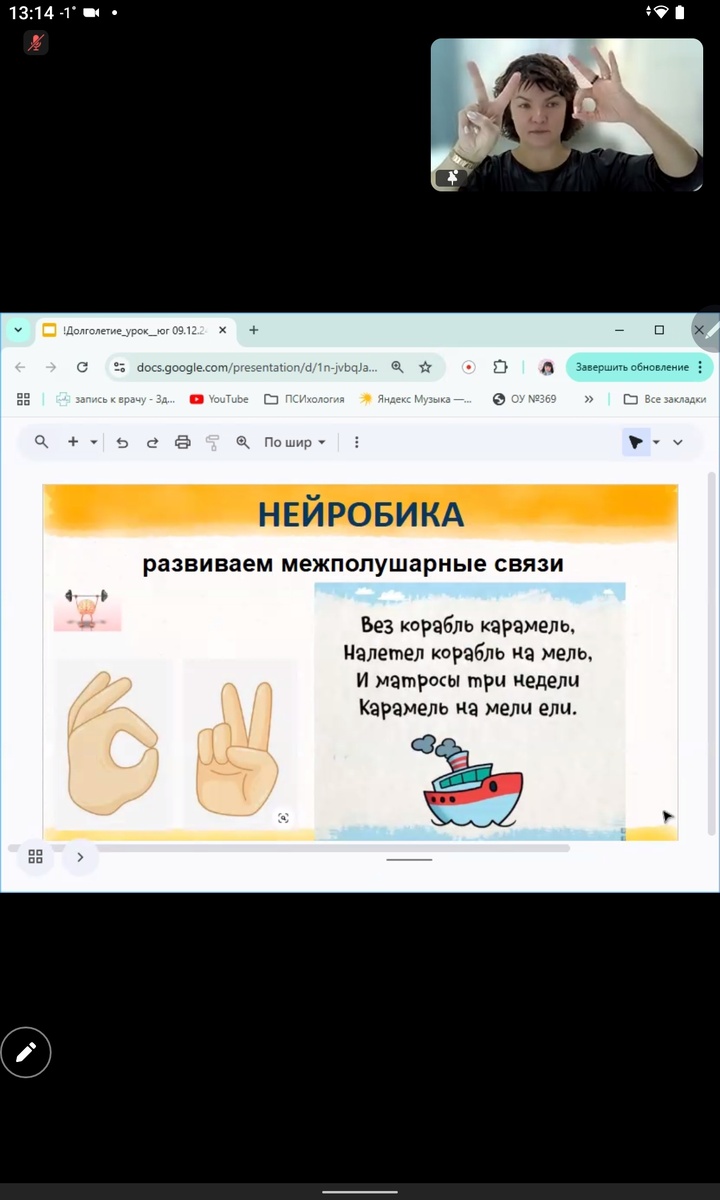The width and height of the screenshot is (720, 1200).
Task: Open a new browser tab
Action: coord(254,330)
